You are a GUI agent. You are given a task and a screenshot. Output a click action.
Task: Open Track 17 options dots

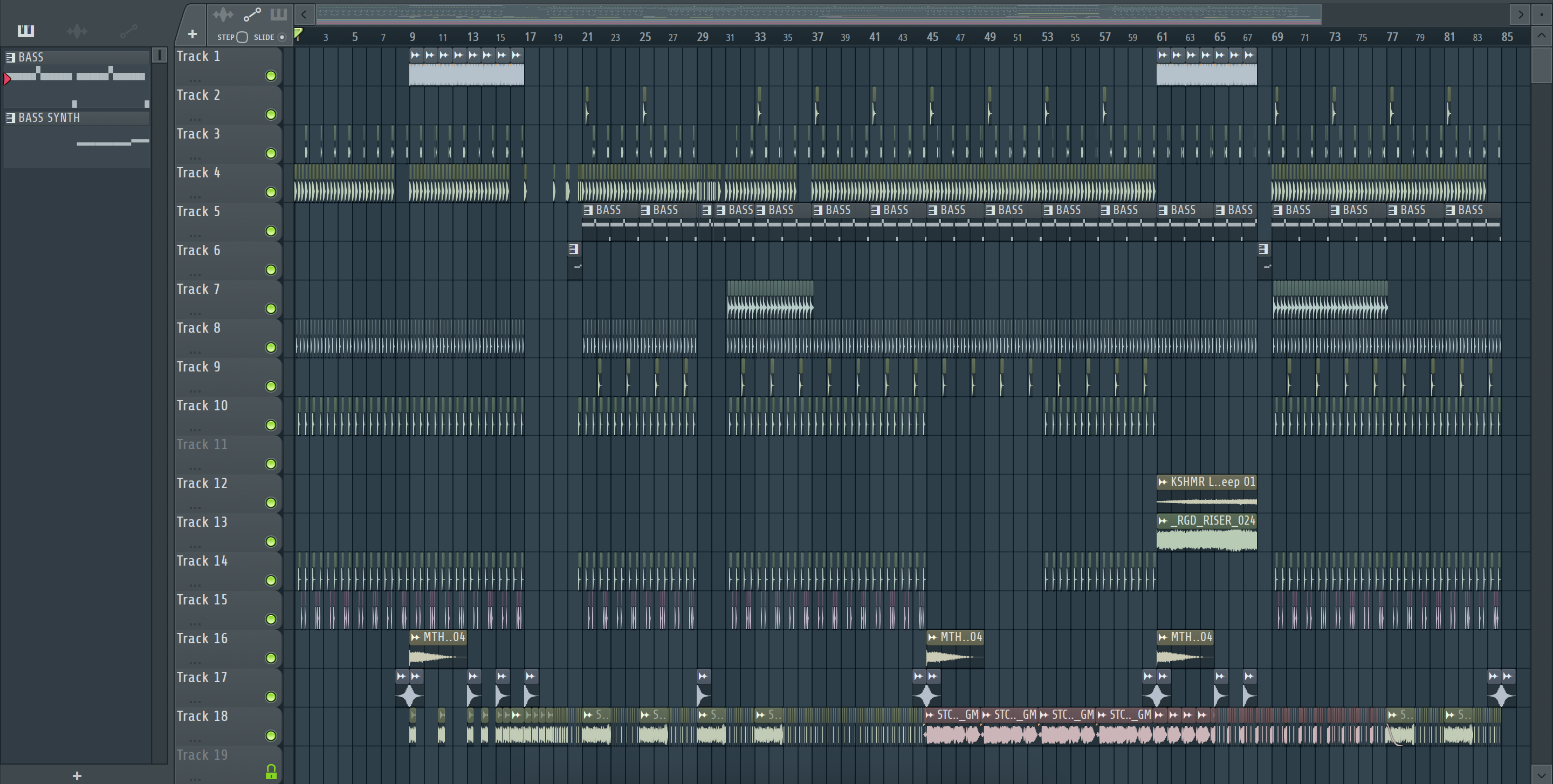pyautogui.click(x=195, y=702)
